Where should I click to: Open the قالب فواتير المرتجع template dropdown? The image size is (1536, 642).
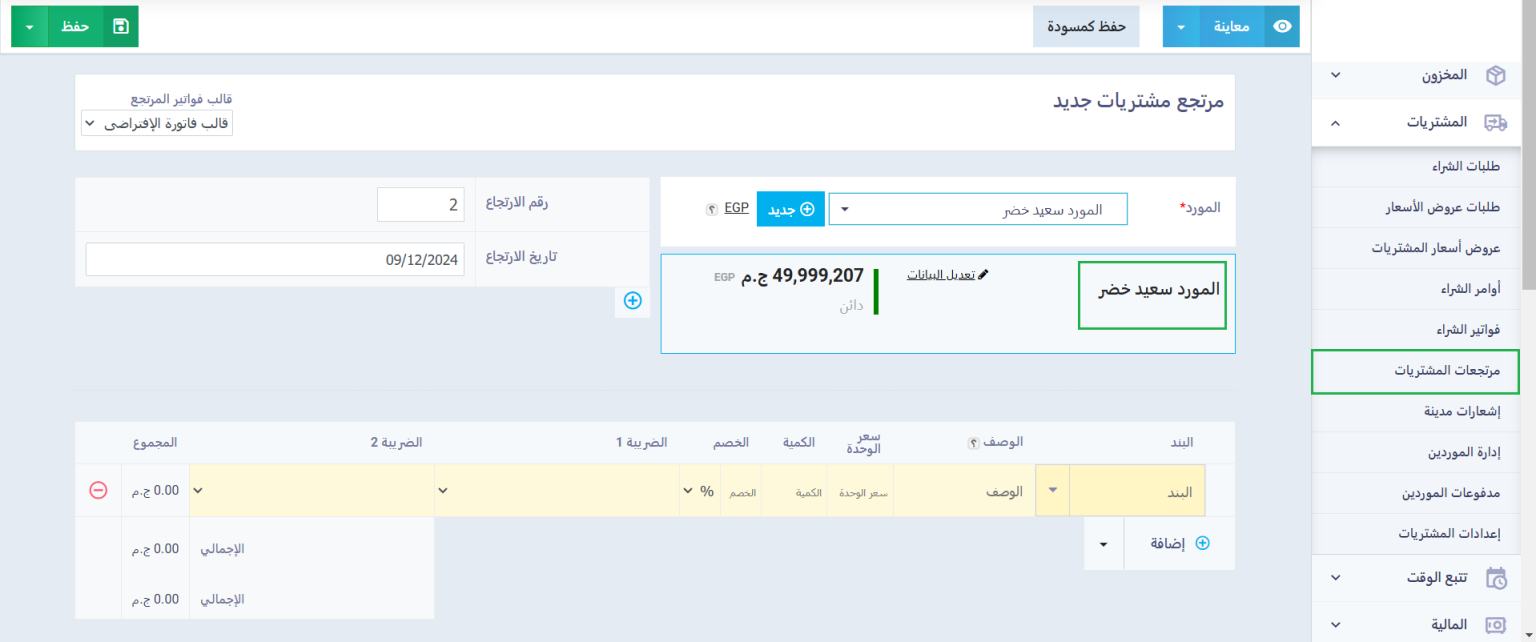157,123
